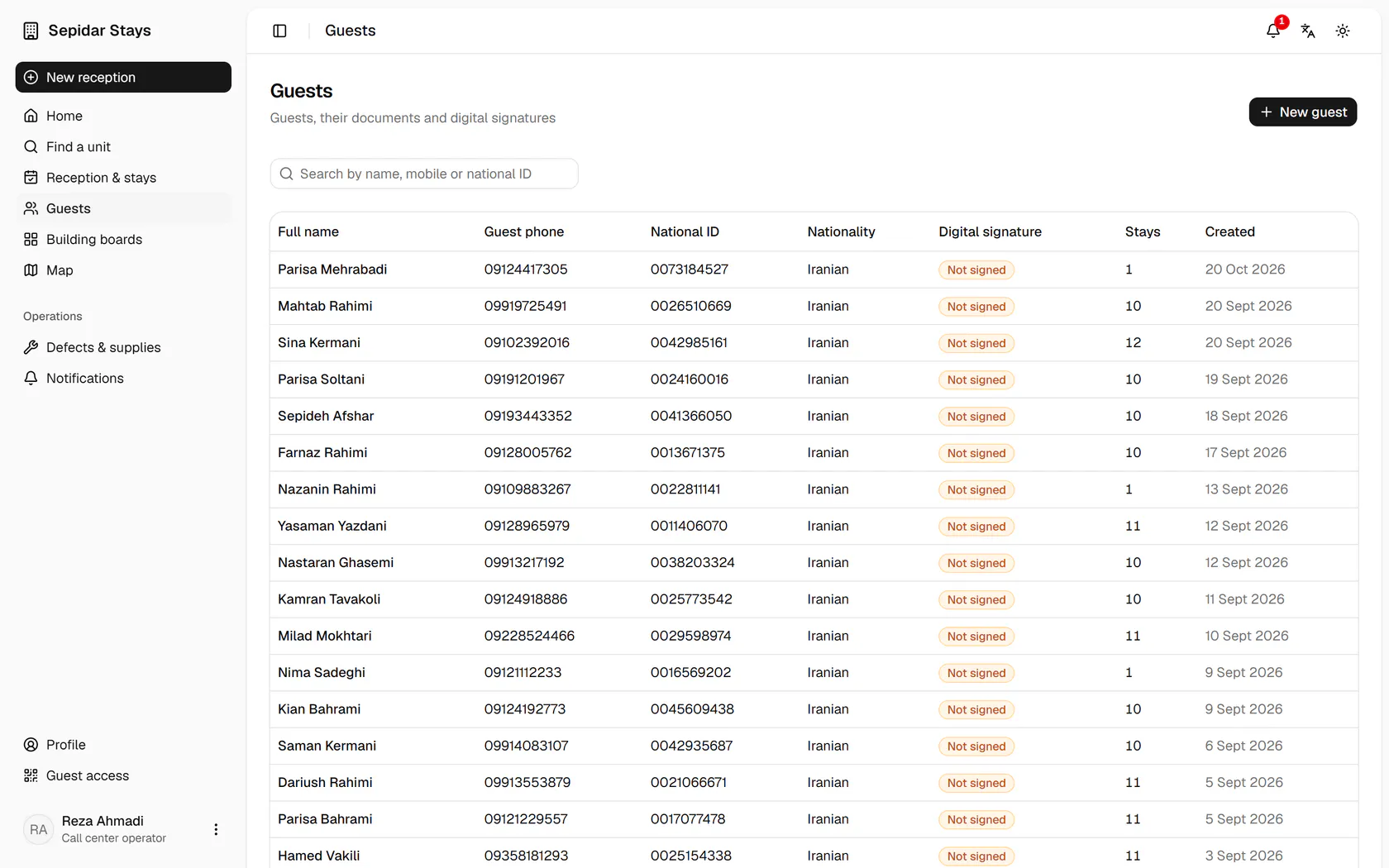Toggle the light/dark theme sun icon
This screenshot has width=1389, height=868.
[1343, 31]
